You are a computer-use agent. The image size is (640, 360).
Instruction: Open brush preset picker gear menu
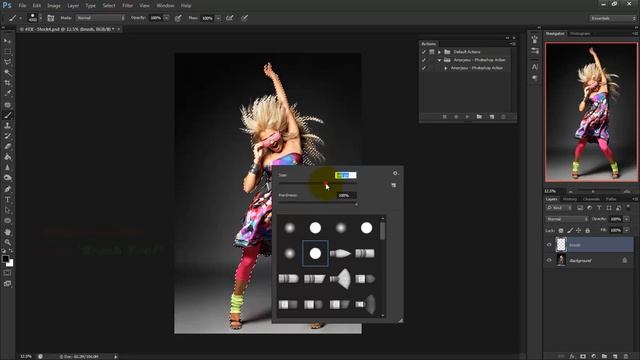395,173
